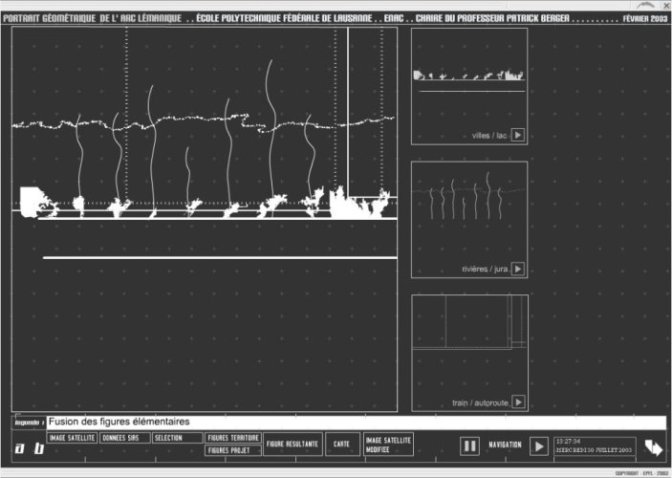Pause the navigation playback
Screen dimensions: 672x478
pyautogui.click(x=470, y=446)
